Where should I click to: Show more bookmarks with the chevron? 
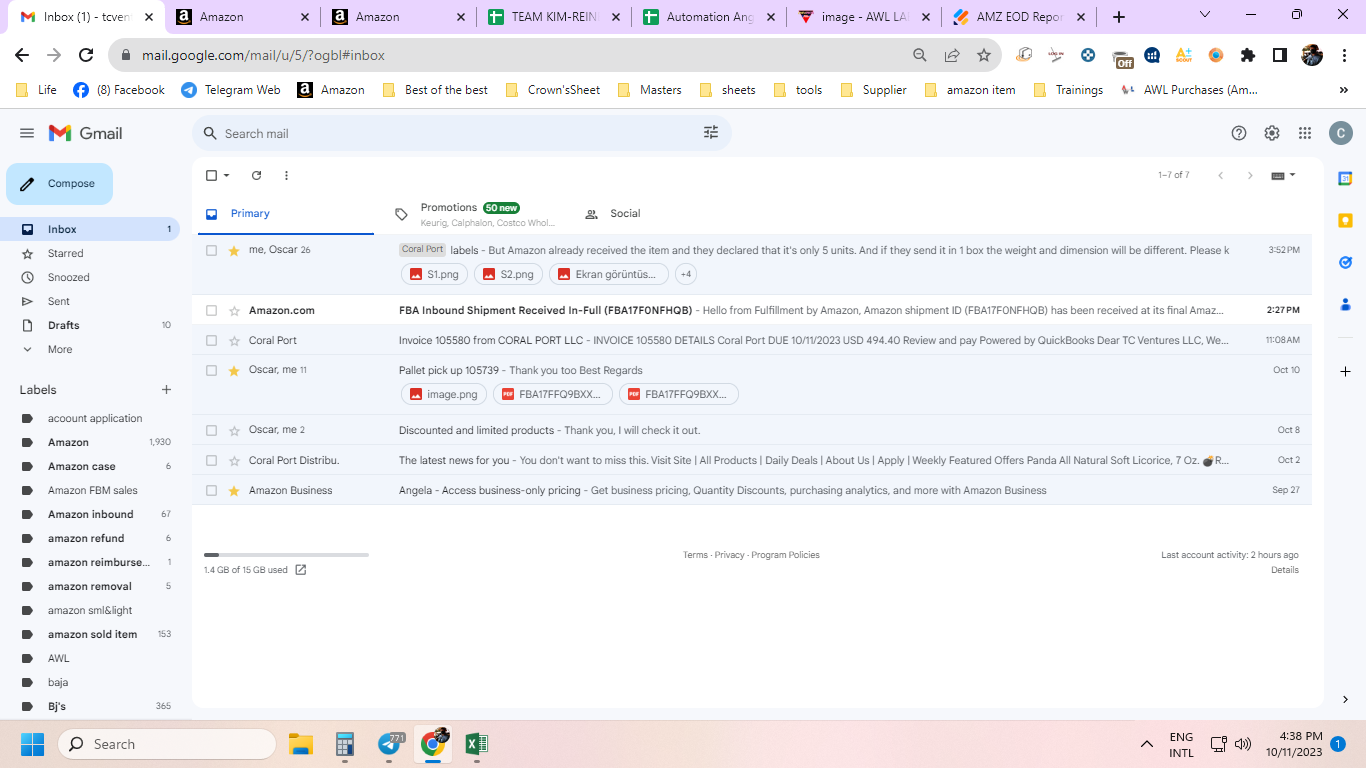pyautogui.click(x=1343, y=90)
